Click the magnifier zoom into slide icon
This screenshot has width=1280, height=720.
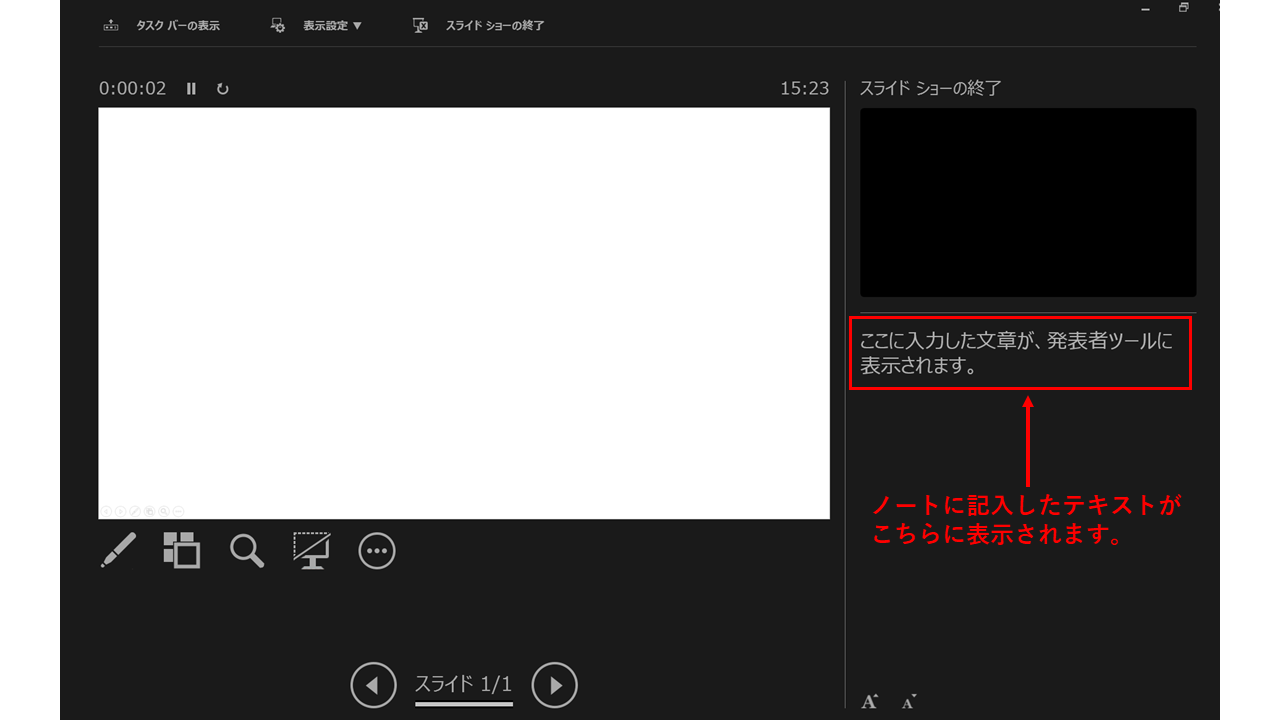click(247, 551)
